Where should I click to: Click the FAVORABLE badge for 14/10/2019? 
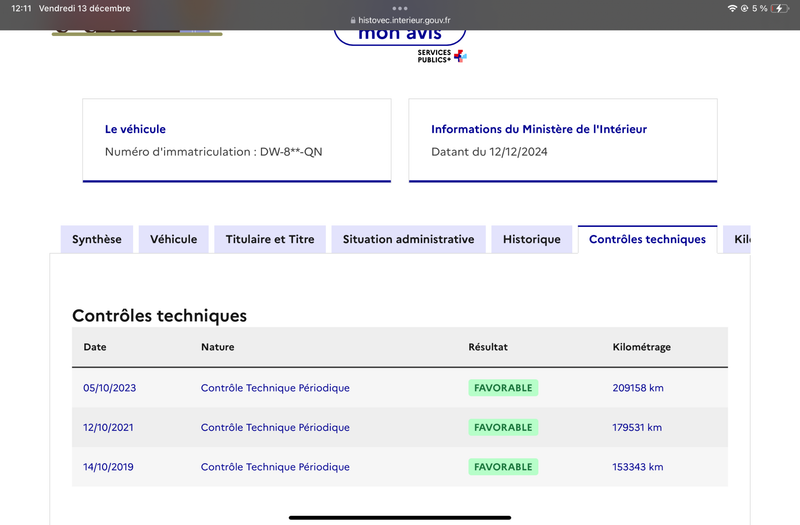pos(503,467)
